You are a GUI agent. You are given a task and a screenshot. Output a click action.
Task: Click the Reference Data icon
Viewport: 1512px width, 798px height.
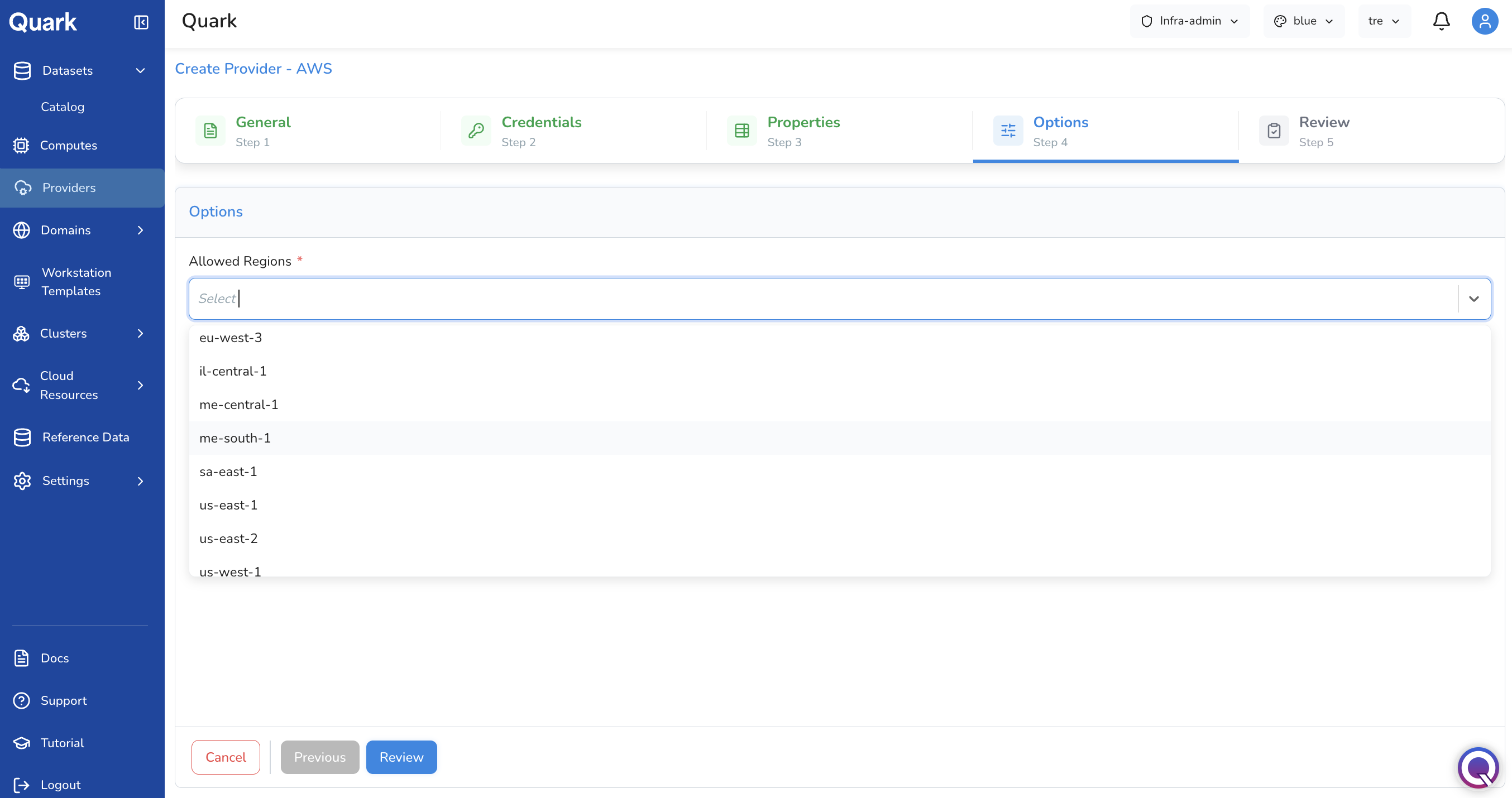coord(22,437)
